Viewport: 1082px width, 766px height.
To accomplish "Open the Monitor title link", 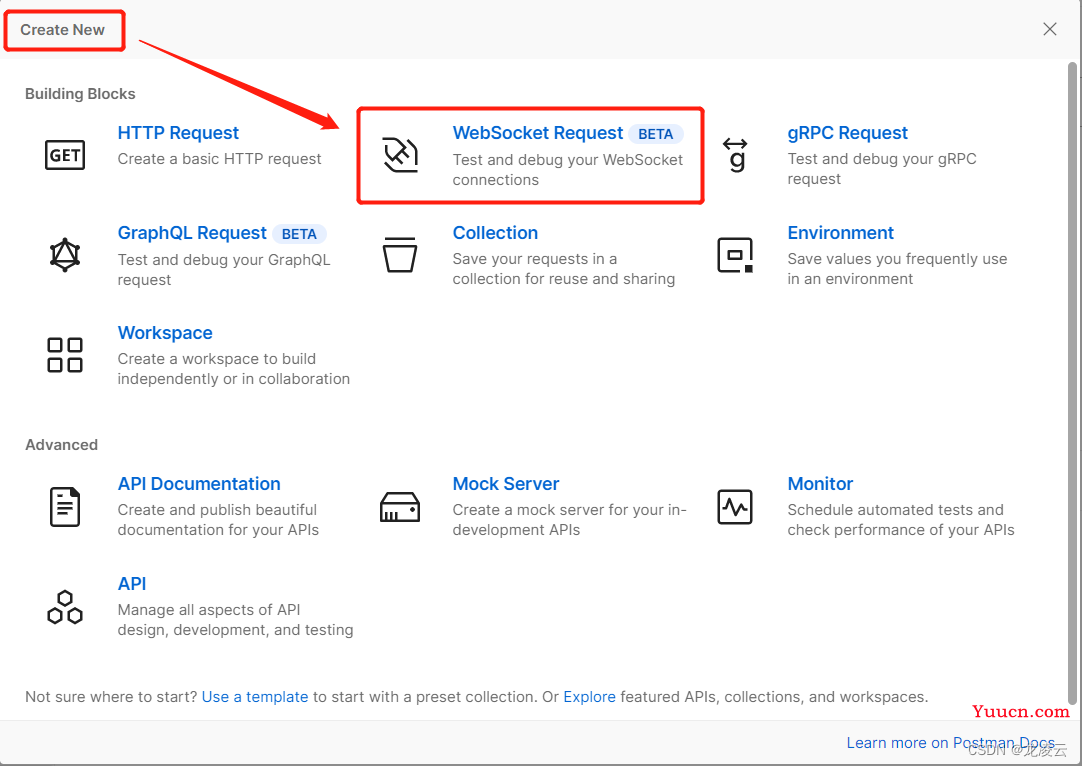I will 820,484.
